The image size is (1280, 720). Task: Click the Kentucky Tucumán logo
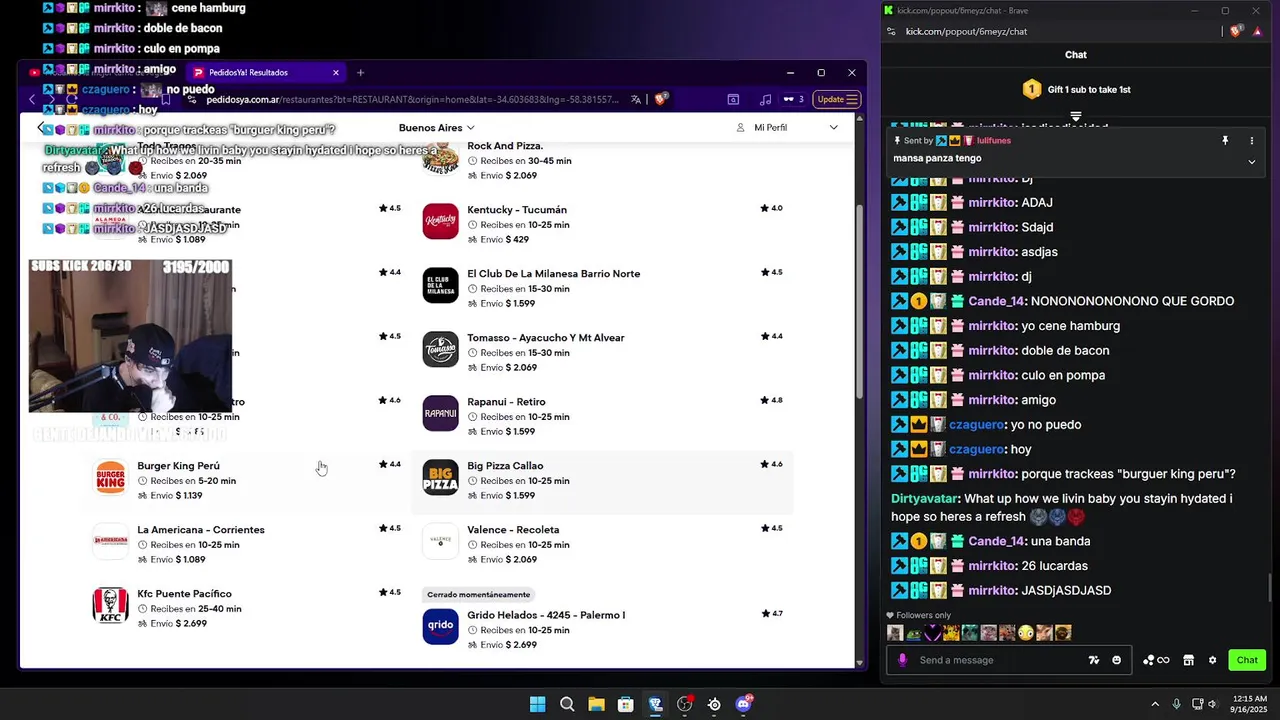point(440,222)
